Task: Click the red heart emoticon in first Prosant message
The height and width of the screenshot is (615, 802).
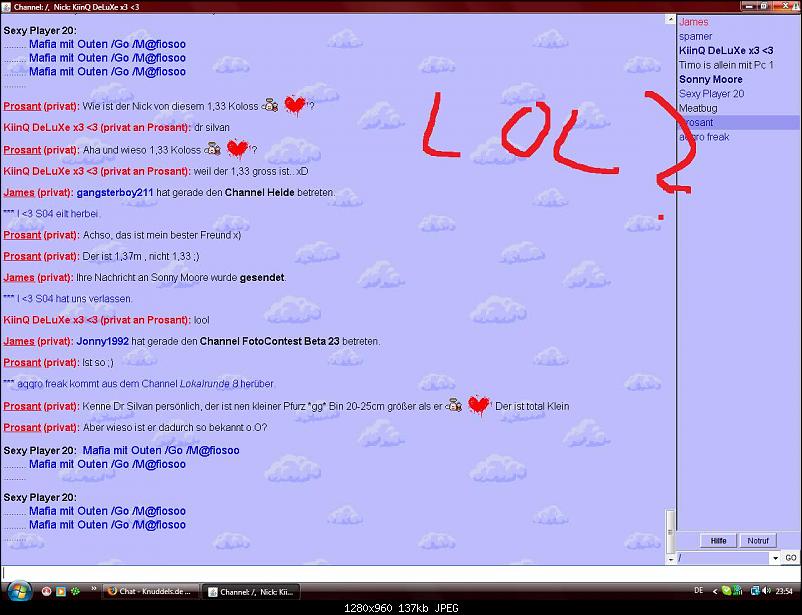Action: (x=294, y=105)
